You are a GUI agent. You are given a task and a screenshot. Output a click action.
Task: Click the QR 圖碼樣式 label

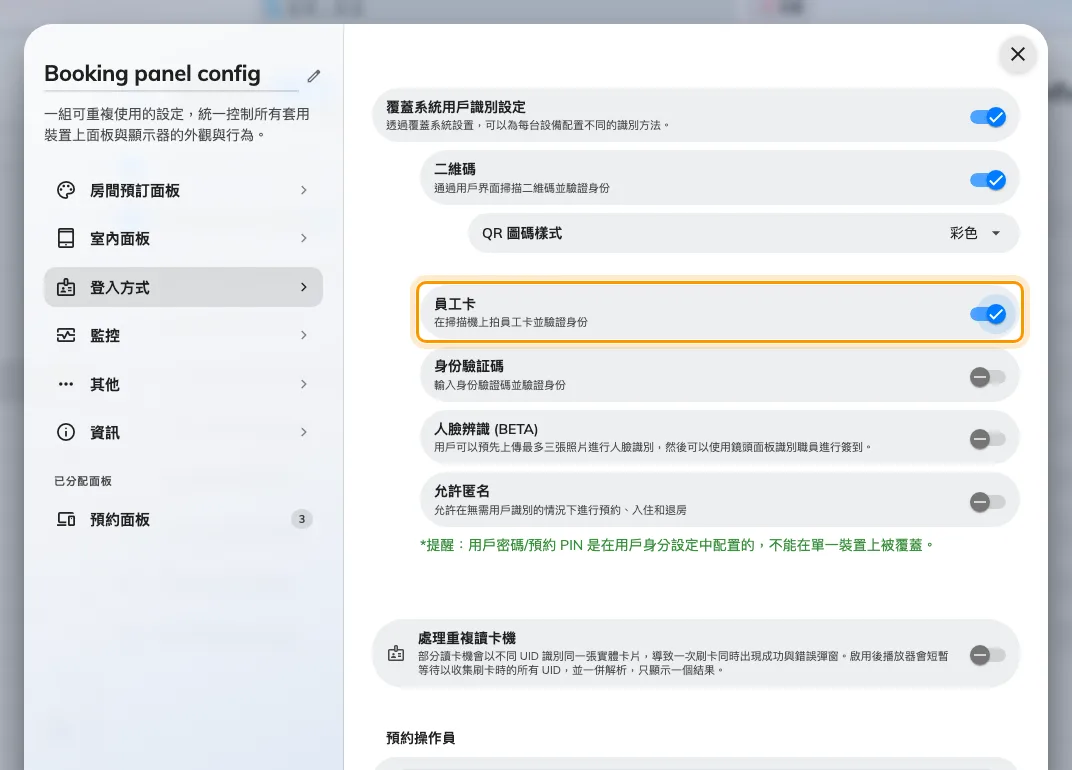click(522, 233)
